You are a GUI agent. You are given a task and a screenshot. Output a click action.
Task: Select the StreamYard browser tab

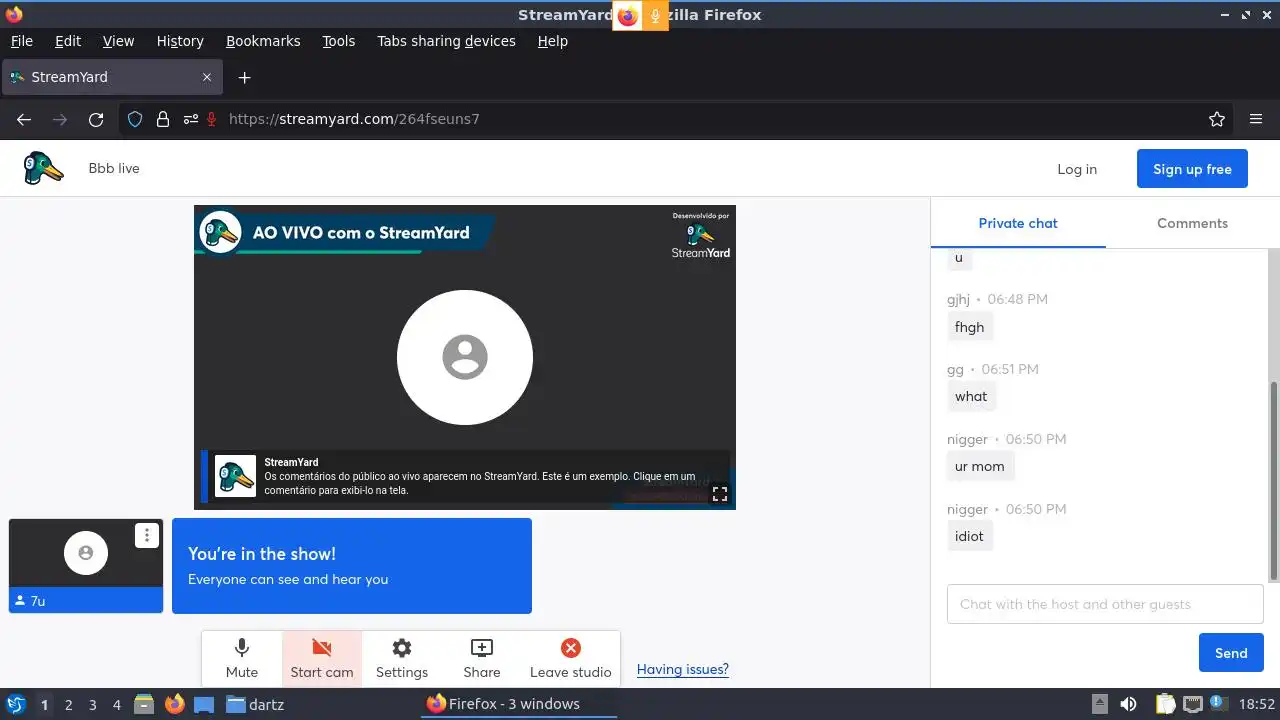[x=112, y=77]
